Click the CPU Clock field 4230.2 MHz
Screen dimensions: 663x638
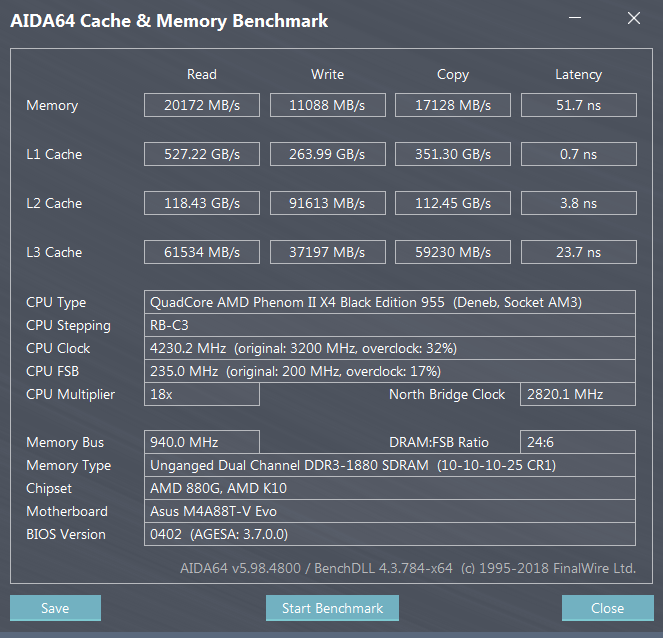(x=390, y=348)
